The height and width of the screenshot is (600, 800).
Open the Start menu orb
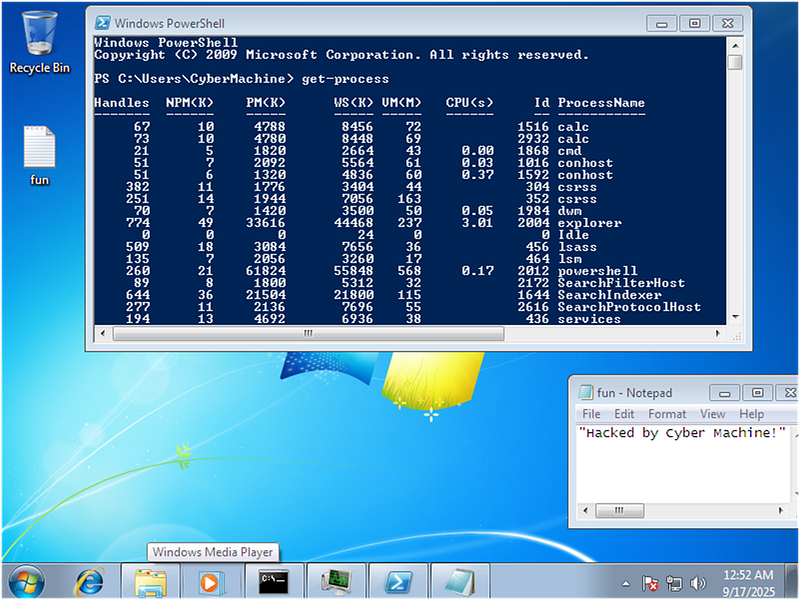[27, 582]
